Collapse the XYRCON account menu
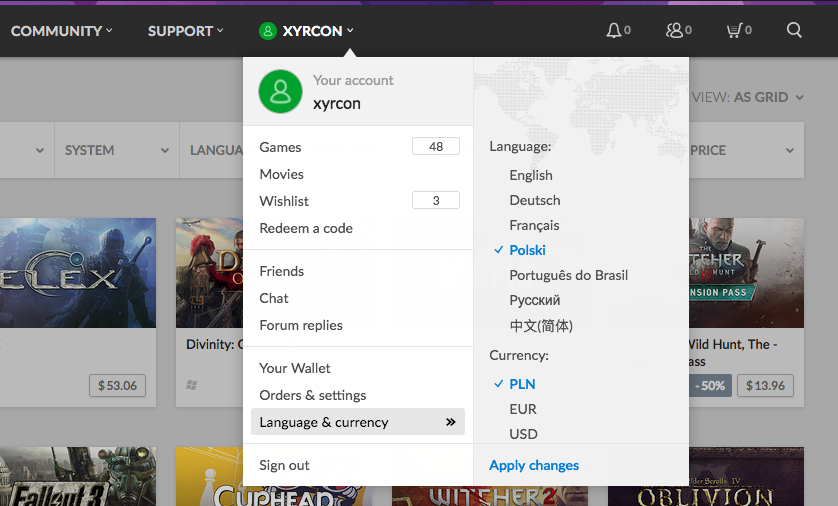The image size is (838, 506). [306, 31]
